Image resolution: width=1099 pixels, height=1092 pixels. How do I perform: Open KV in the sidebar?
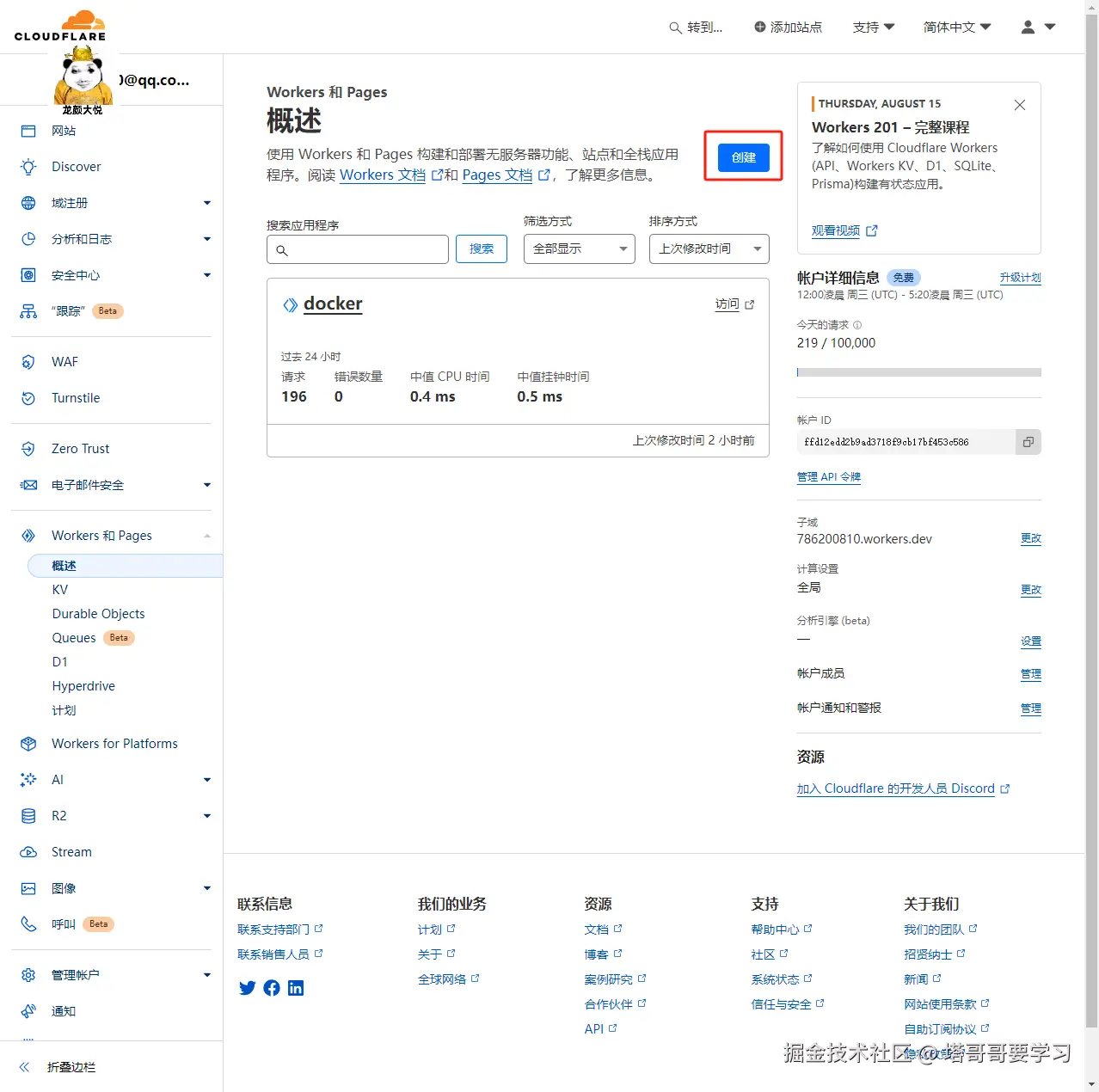pos(60,590)
